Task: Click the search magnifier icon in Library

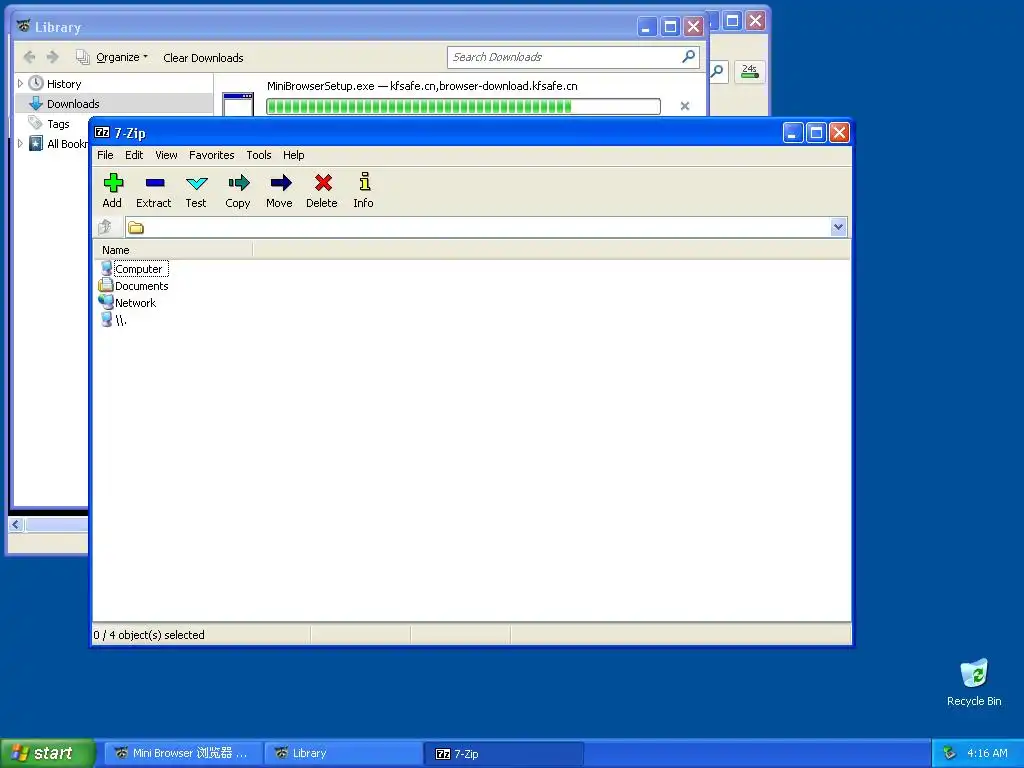Action: point(688,57)
